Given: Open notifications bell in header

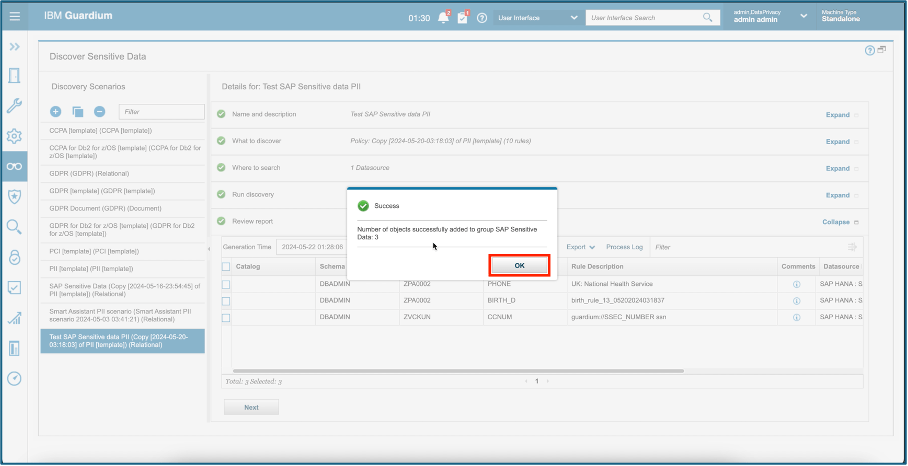Looking at the screenshot, I should (444, 17).
